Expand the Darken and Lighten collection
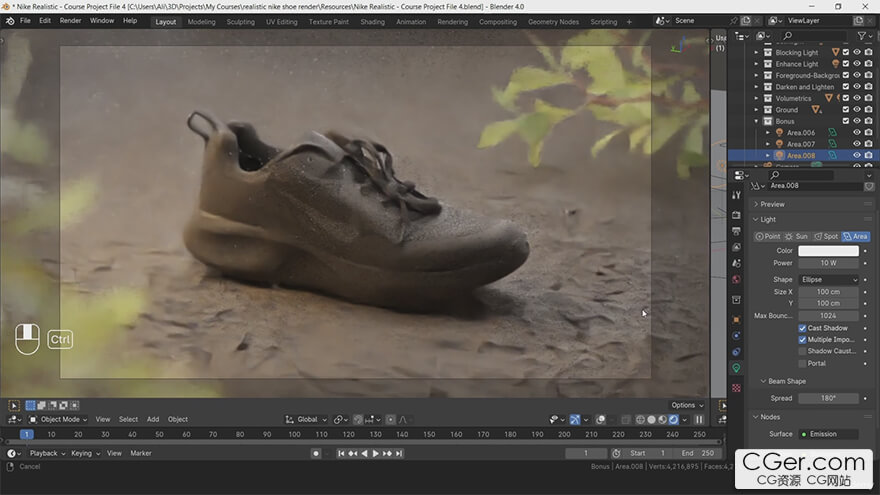 tap(756, 87)
